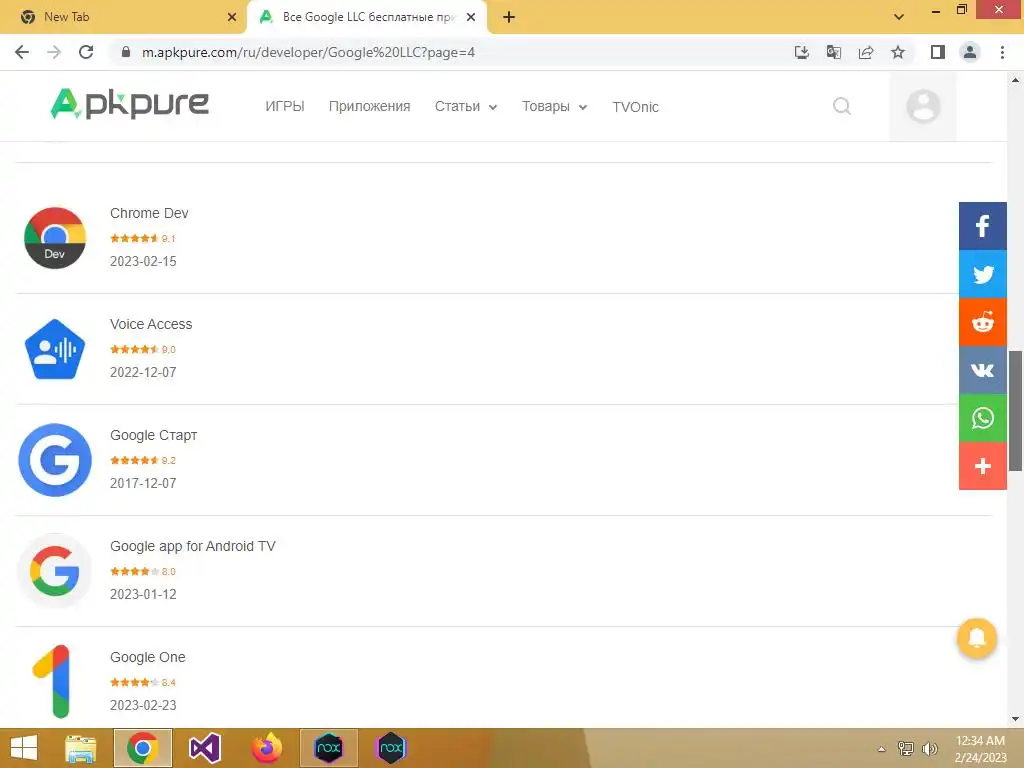This screenshot has height=768, width=1024.
Task: Share this page icon in address bar
Action: pos(866,52)
